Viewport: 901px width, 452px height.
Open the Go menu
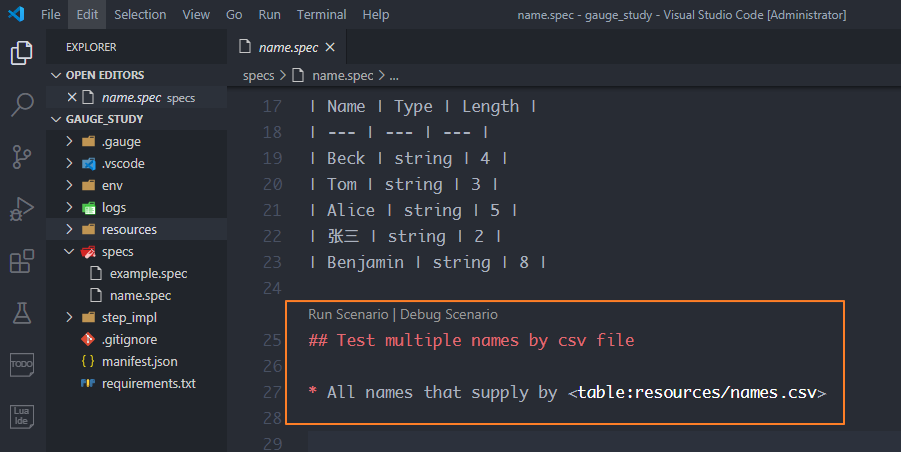tap(234, 14)
